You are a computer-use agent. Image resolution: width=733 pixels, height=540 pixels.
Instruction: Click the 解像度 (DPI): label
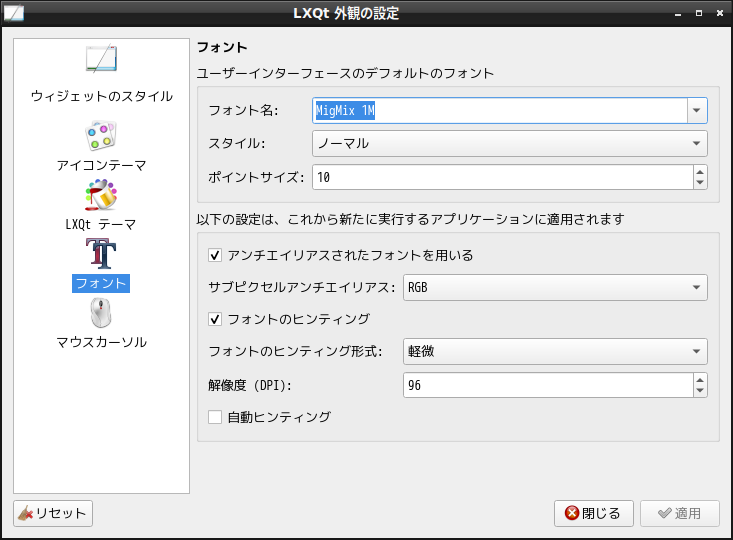[x=250, y=385]
